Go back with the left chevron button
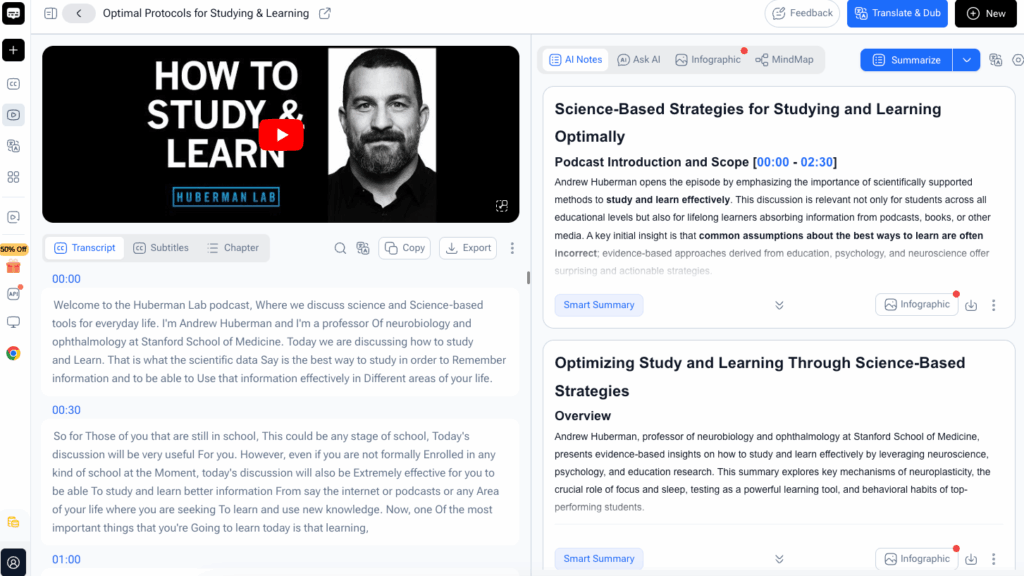The height and width of the screenshot is (576, 1024). (x=79, y=13)
